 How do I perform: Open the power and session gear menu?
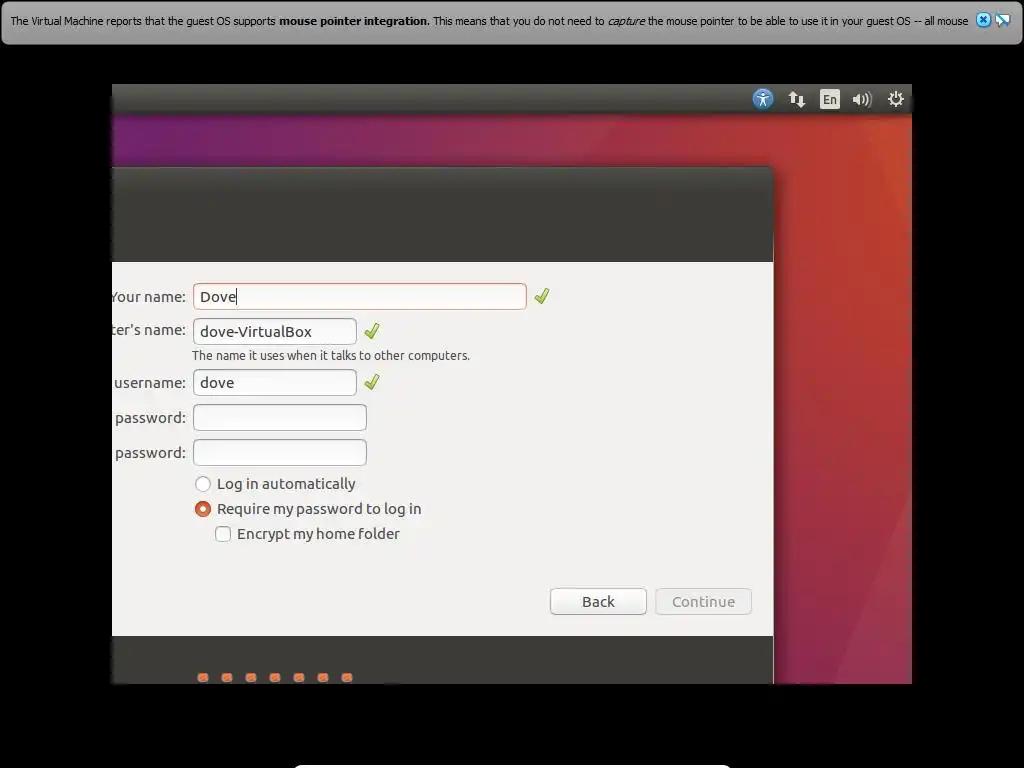click(x=895, y=99)
